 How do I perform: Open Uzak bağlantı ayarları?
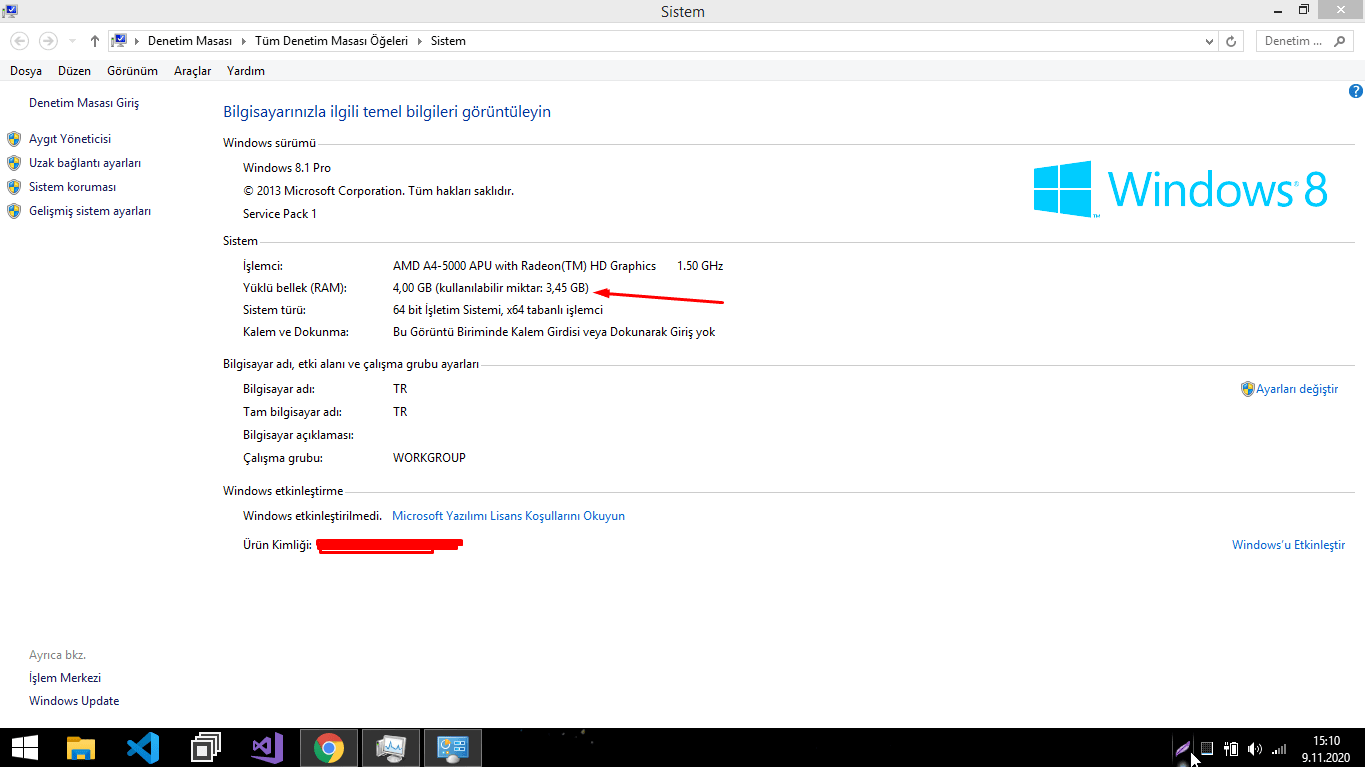pos(85,163)
